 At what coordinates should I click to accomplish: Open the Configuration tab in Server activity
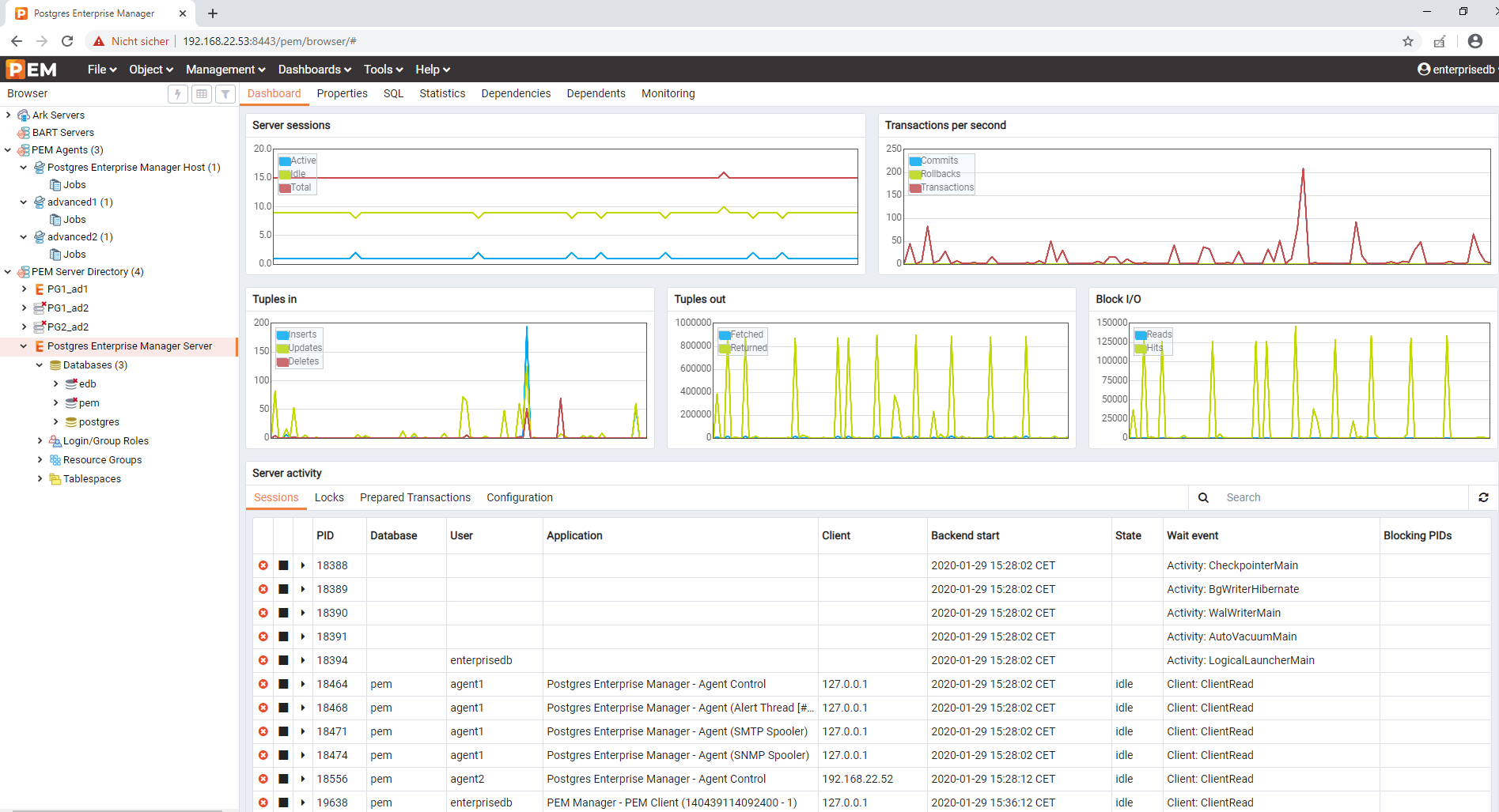click(520, 497)
